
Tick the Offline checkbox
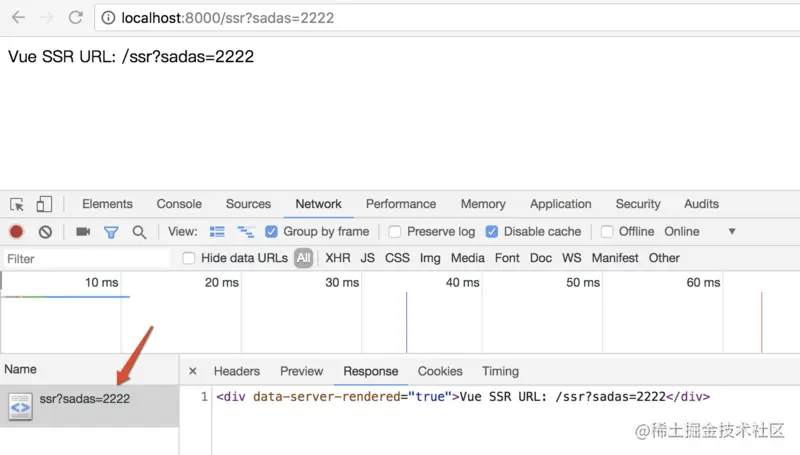[607, 232]
